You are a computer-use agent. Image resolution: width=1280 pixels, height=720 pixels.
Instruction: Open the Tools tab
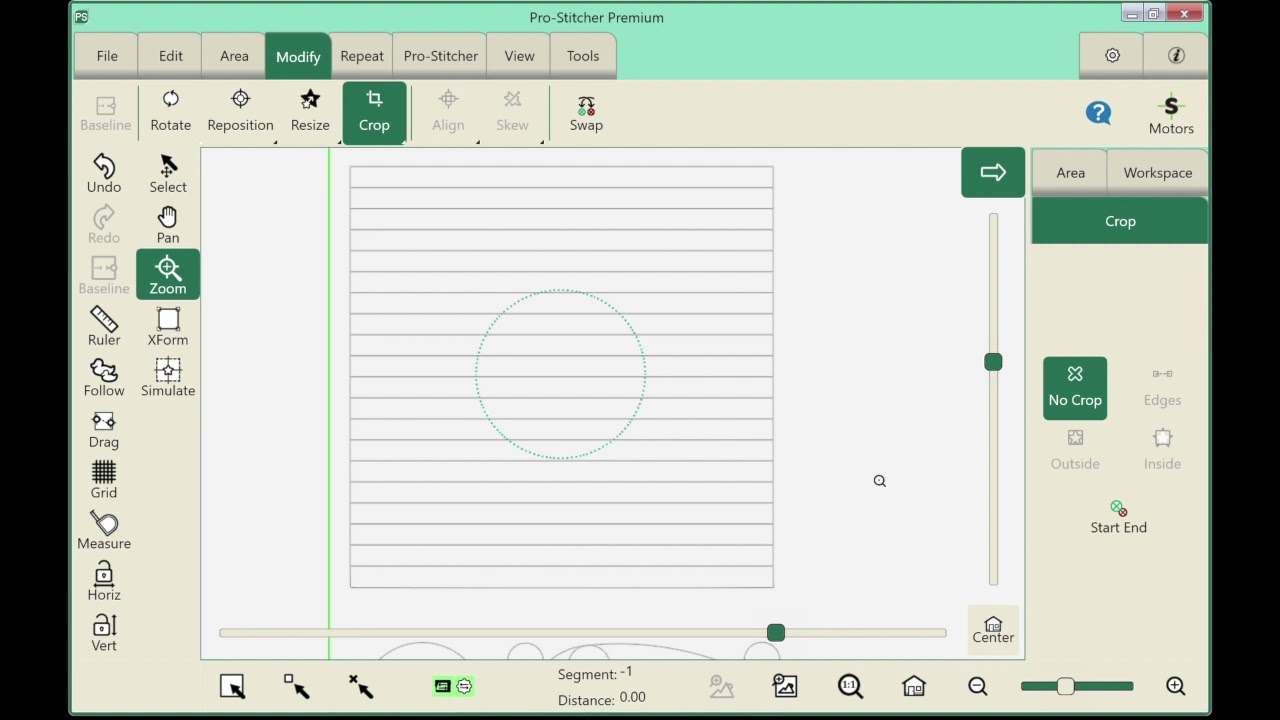583,56
